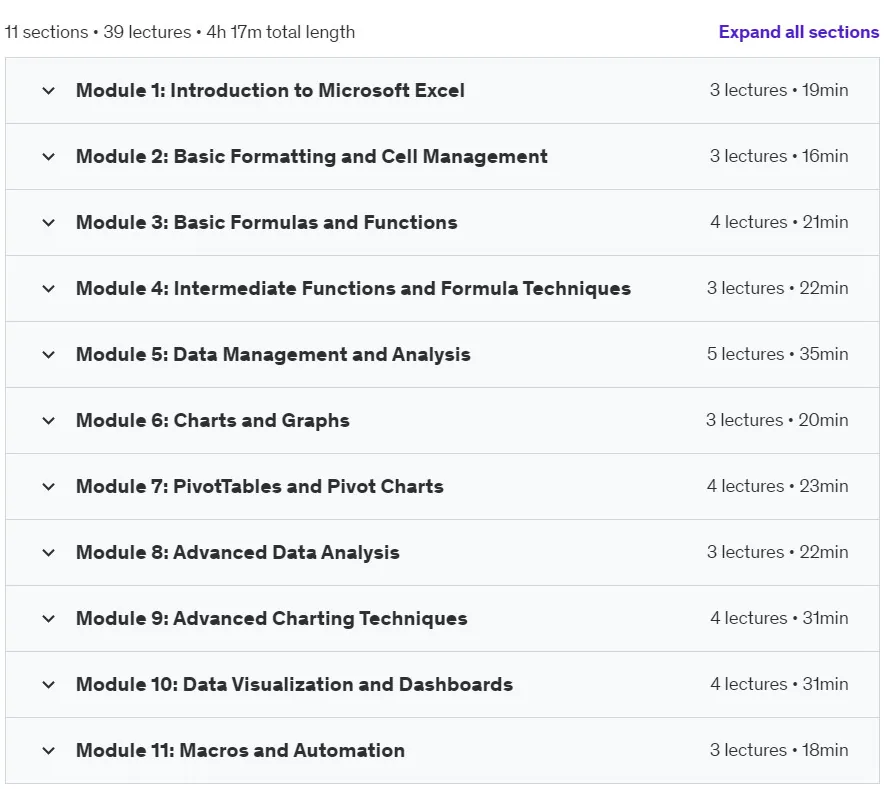Click the Module 6 Charts and Graphs chevron
The height and width of the screenshot is (789, 884).
(x=48, y=421)
